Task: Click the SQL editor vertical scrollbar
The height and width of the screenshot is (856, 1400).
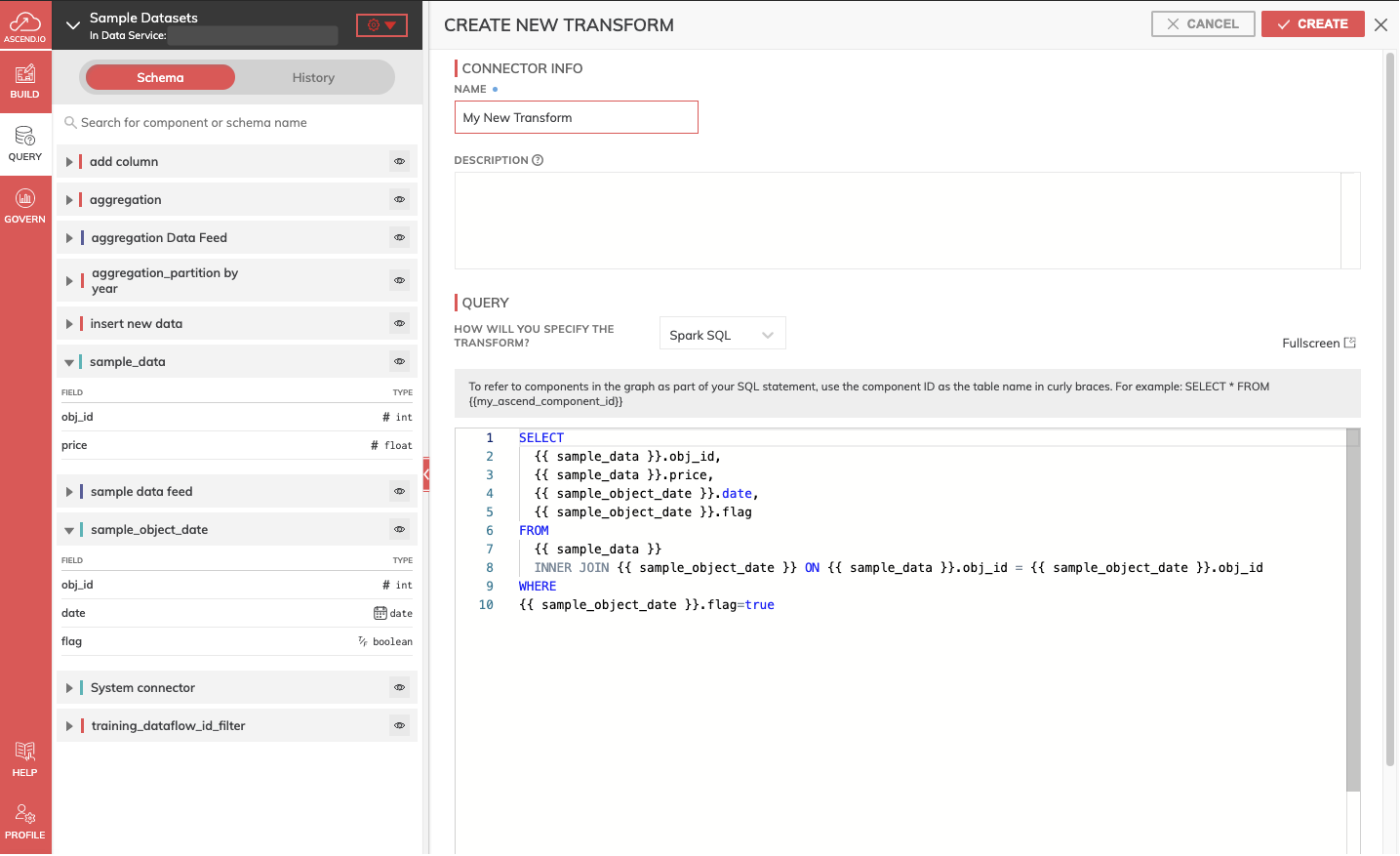Action: coord(1353,615)
